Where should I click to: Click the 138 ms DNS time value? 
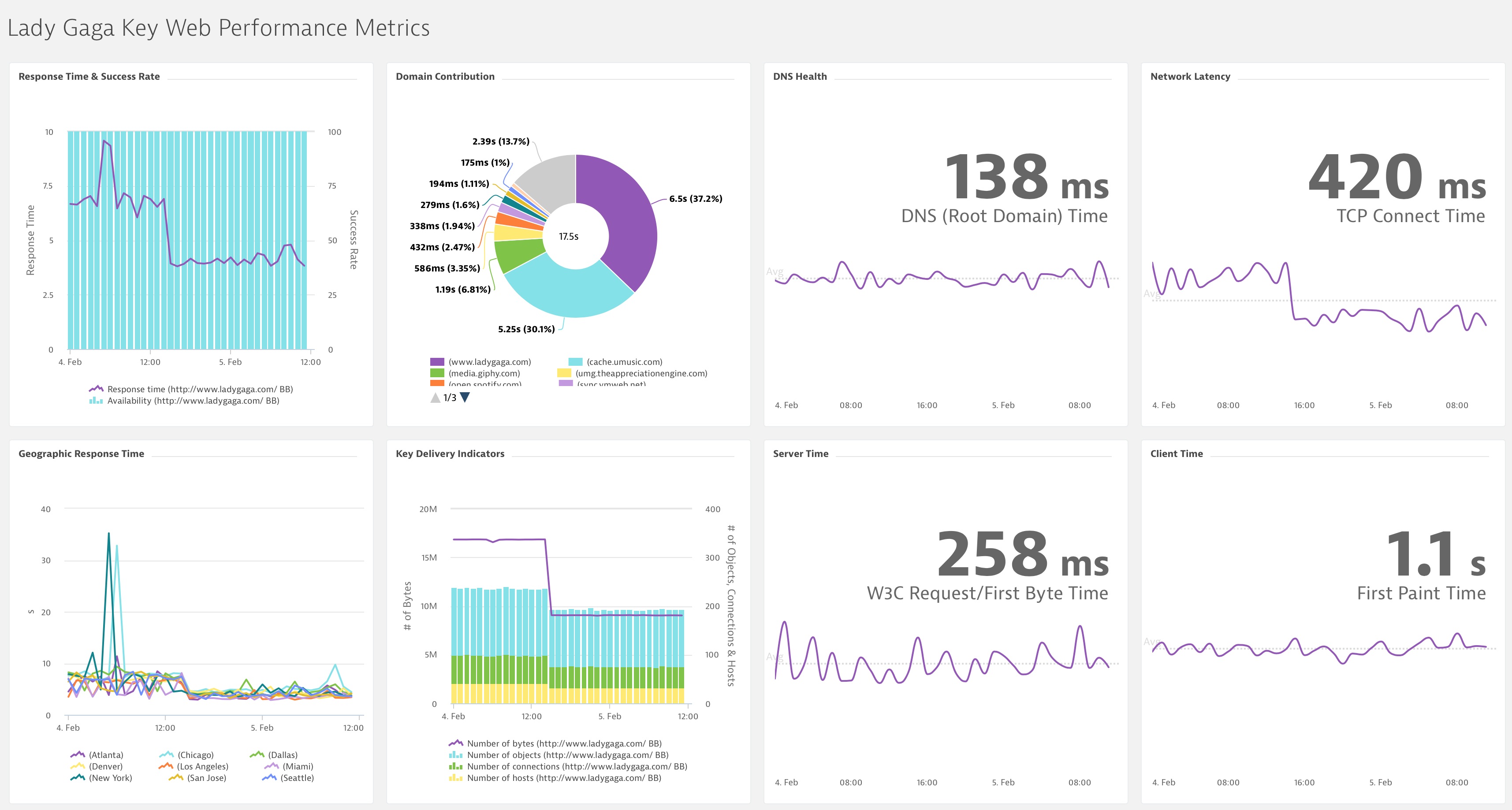[1027, 176]
